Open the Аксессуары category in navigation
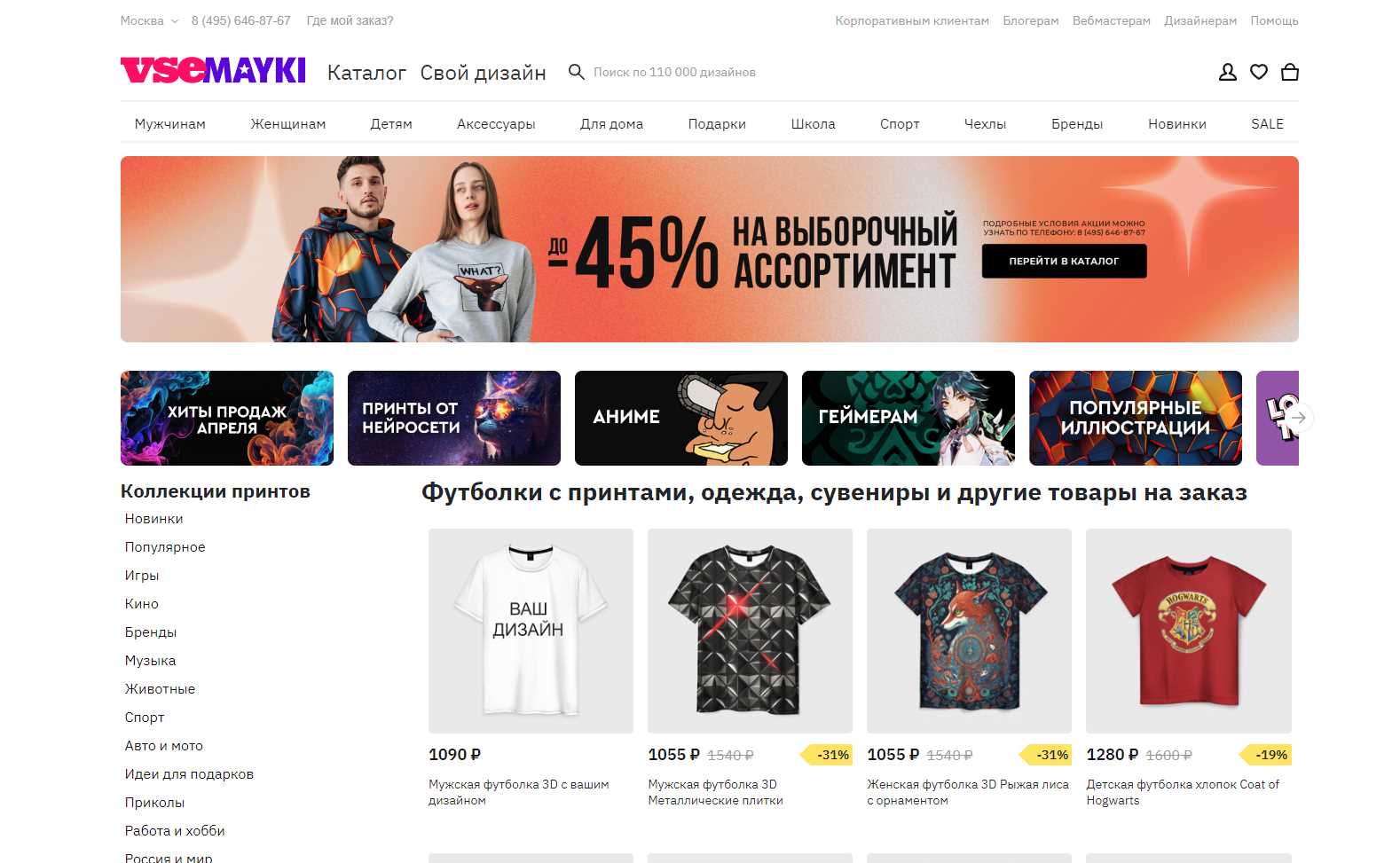 coord(496,124)
